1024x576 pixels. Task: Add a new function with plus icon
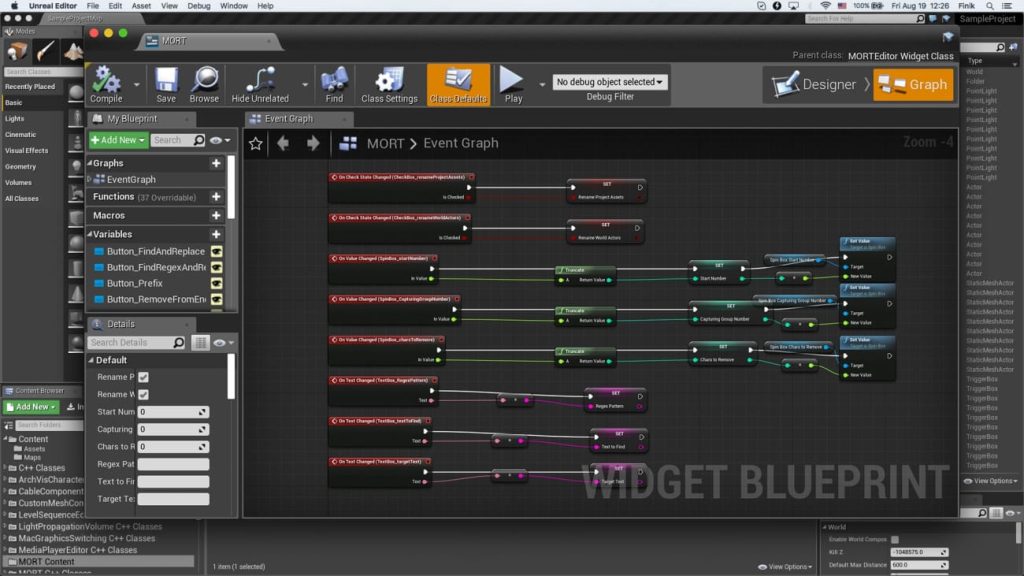[x=216, y=197]
